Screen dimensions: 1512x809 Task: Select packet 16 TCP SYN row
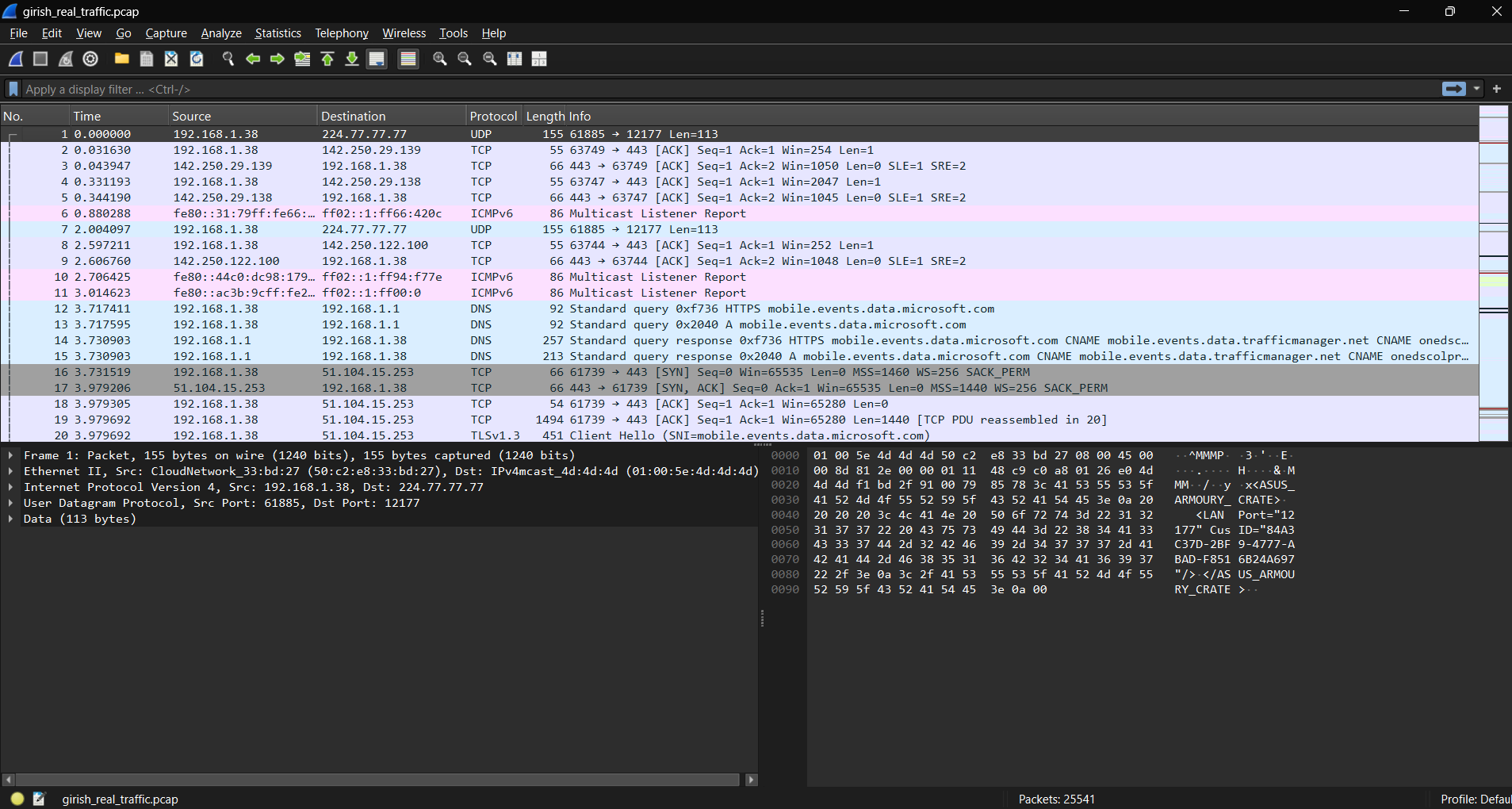pyautogui.click(x=740, y=372)
